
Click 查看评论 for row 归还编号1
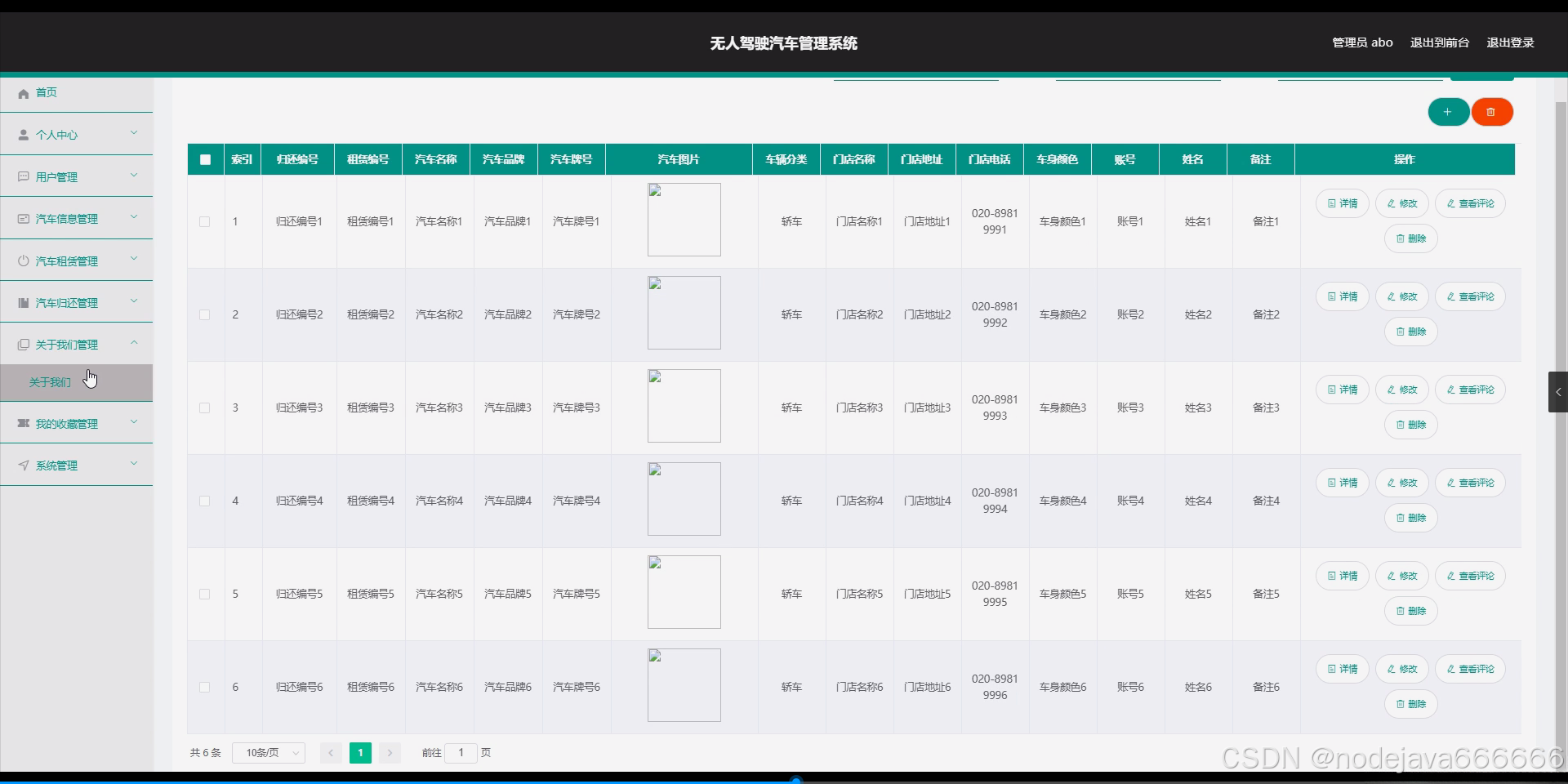tap(1471, 203)
